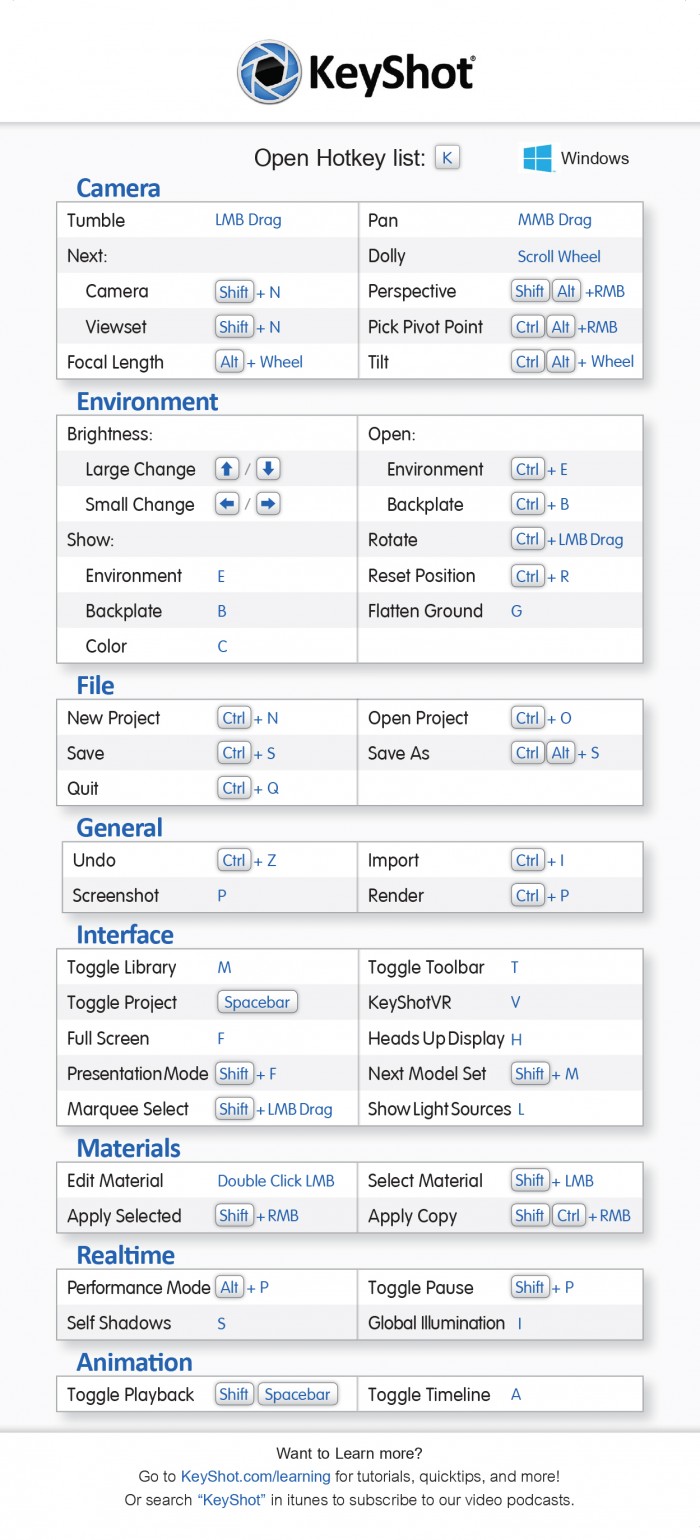Click the down arrow key icon for Large Change
700x1540 pixels.
click(x=268, y=469)
